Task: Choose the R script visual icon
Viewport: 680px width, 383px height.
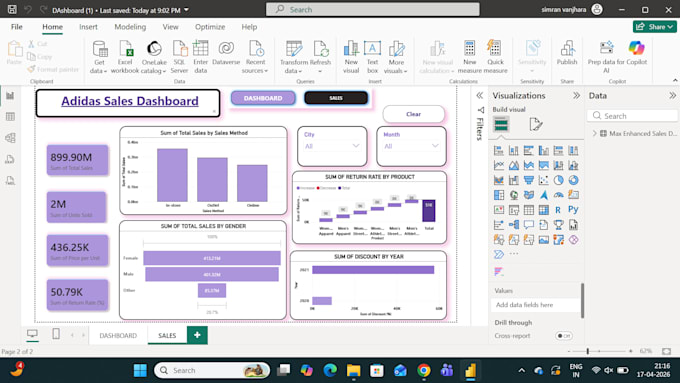Action: 558,210
